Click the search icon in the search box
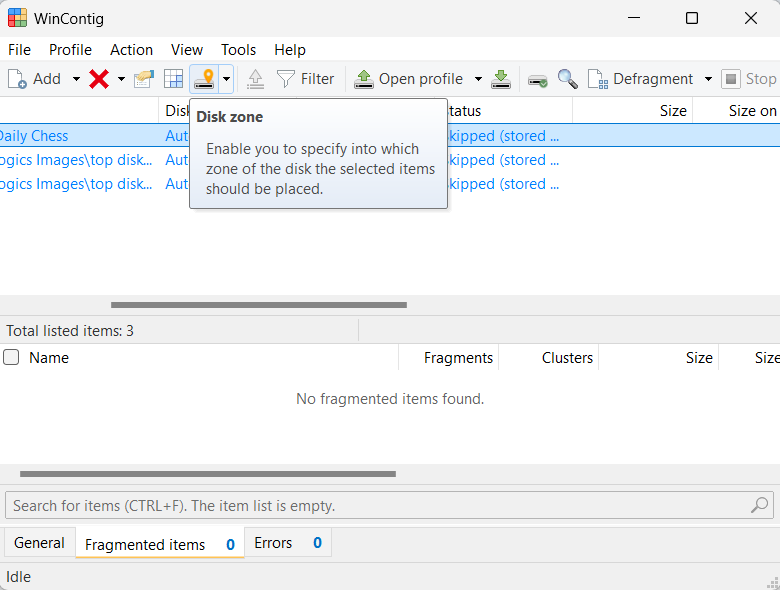This screenshot has width=780, height=590. click(x=760, y=506)
